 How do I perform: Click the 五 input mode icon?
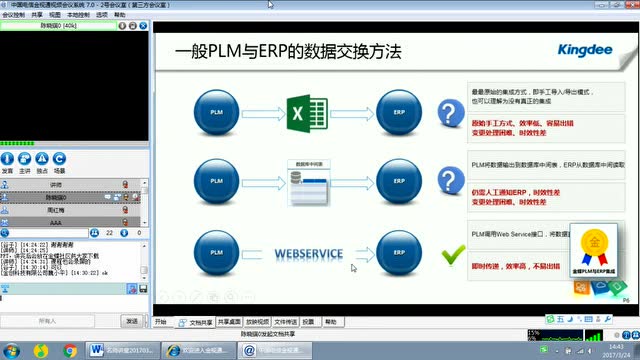click(560, 319)
